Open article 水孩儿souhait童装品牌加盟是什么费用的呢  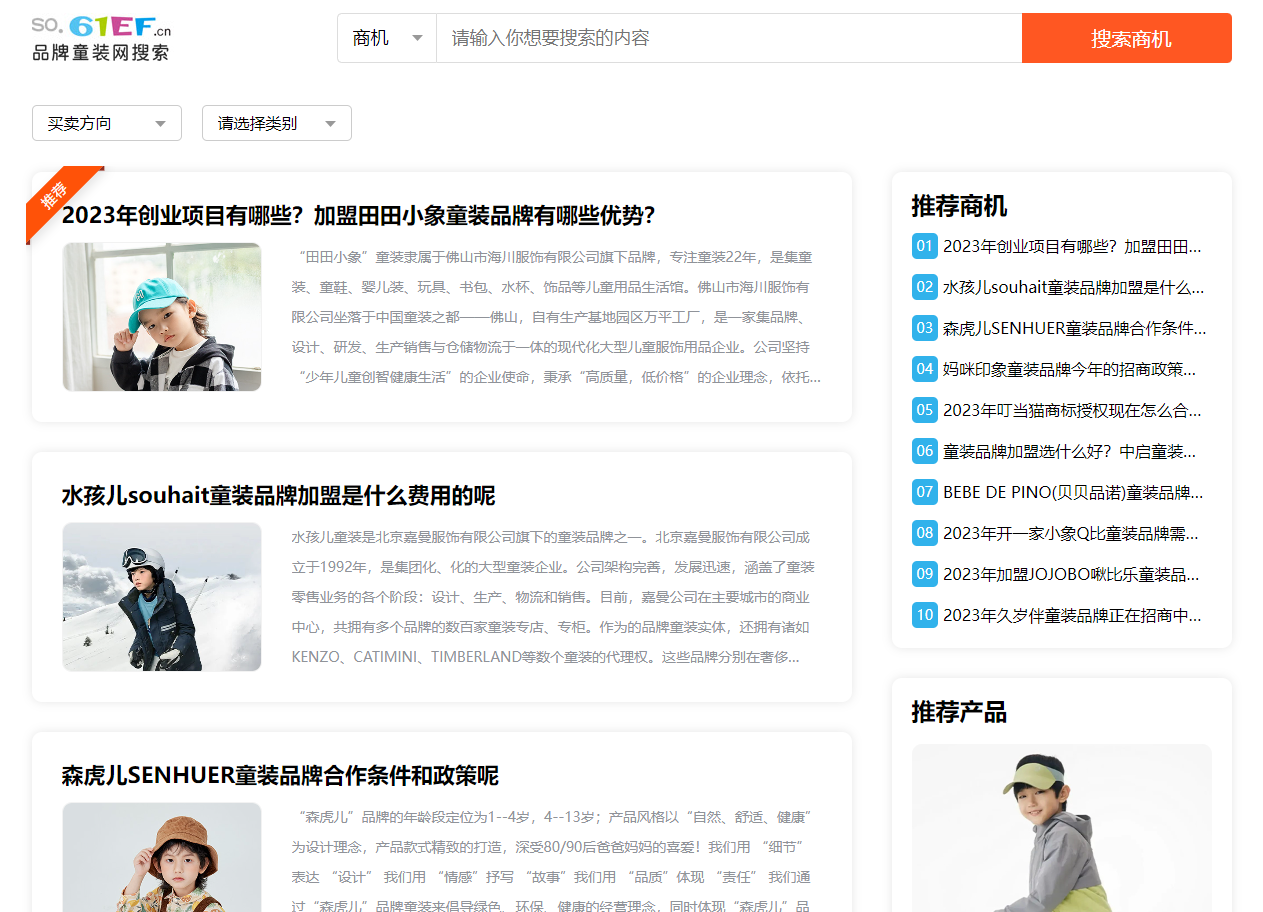pyautogui.click(x=278, y=496)
